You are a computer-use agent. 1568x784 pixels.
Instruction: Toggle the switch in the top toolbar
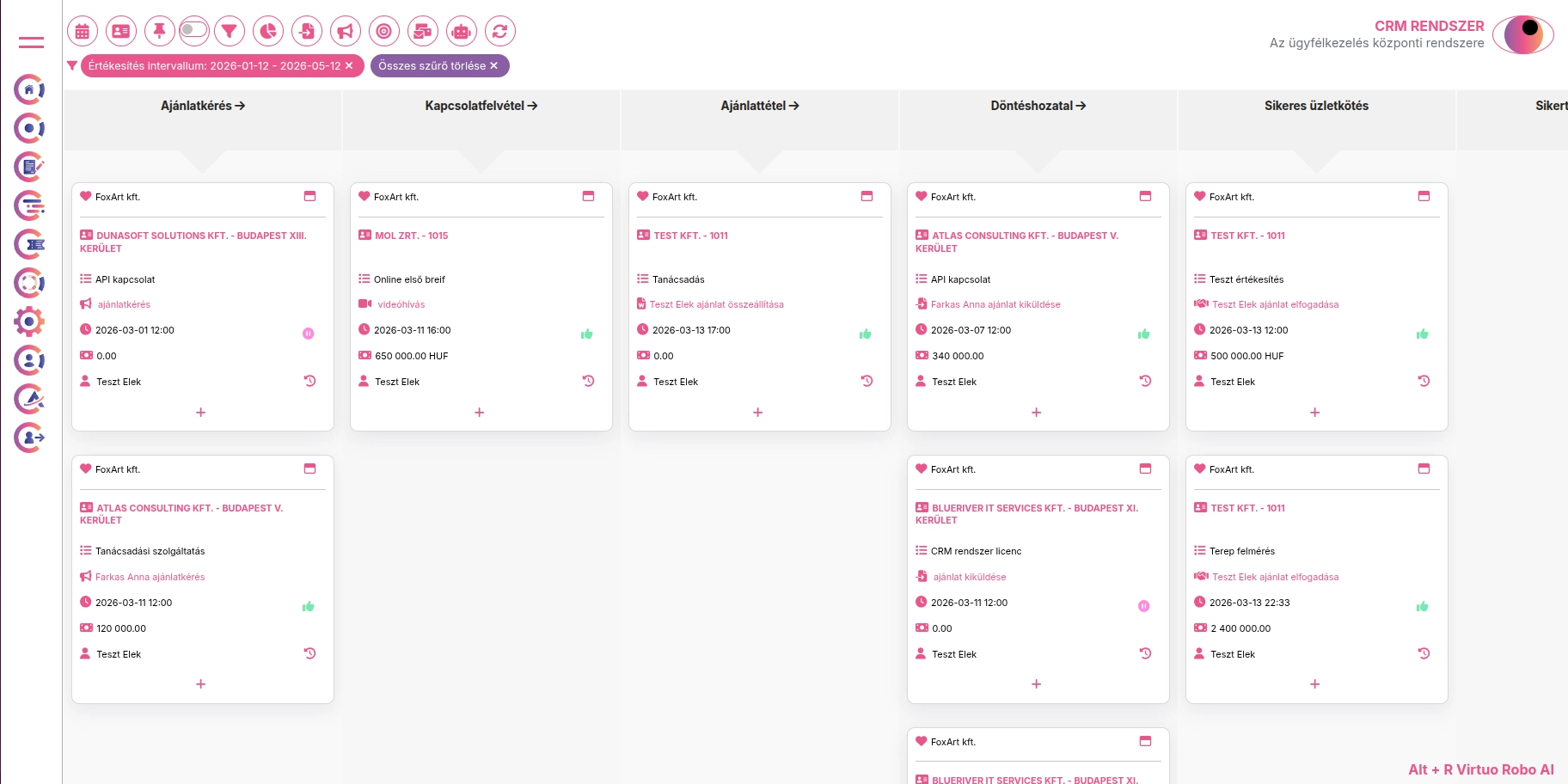(x=194, y=30)
